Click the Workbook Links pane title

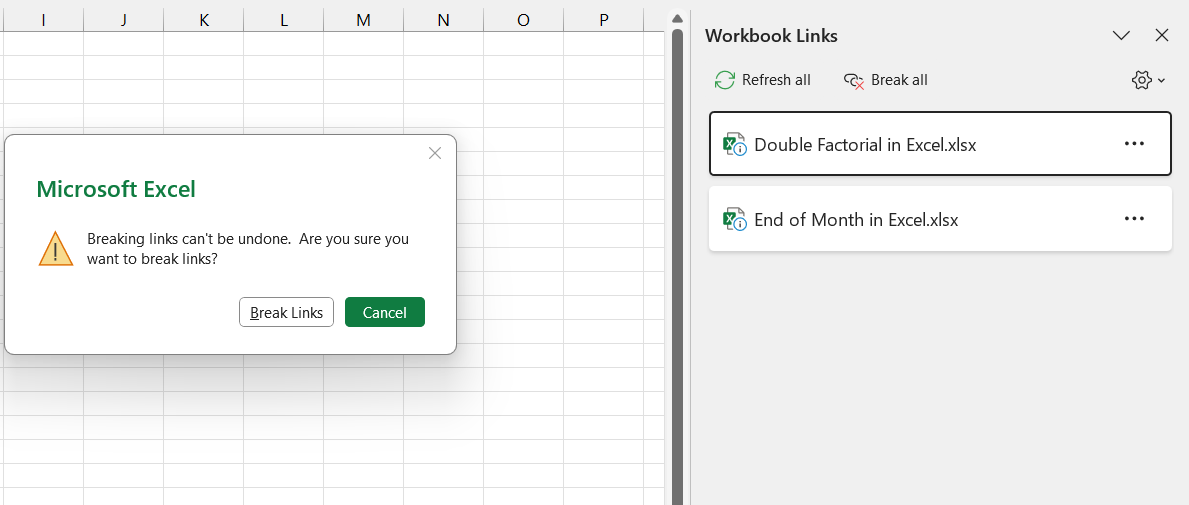click(x=771, y=35)
